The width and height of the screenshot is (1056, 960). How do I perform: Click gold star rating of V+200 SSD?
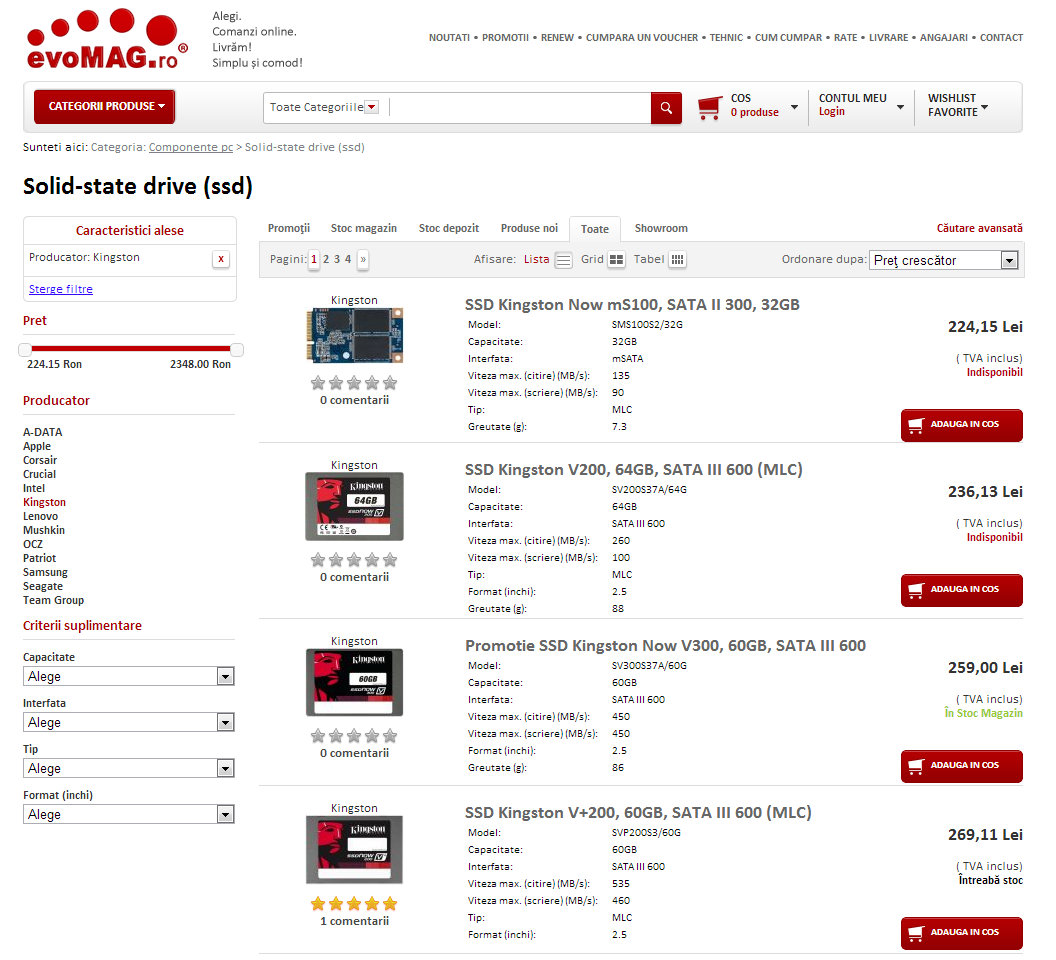tap(354, 904)
